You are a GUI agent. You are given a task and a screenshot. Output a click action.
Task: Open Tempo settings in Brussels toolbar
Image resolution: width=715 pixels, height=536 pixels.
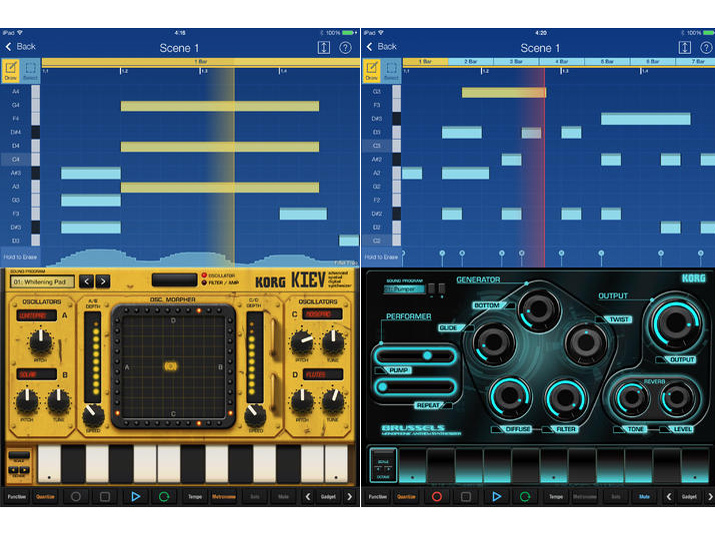556,497
